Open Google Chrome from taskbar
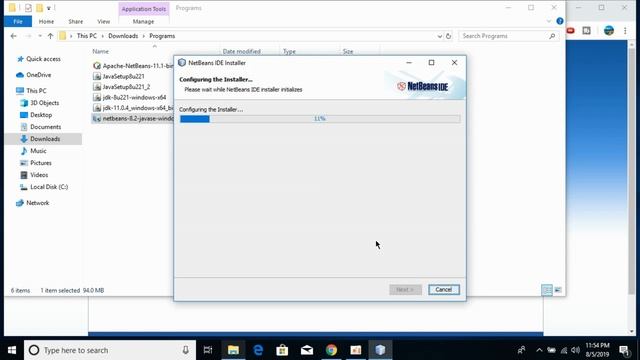640x360 pixels. pyautogui.click(x=331, y=350)
